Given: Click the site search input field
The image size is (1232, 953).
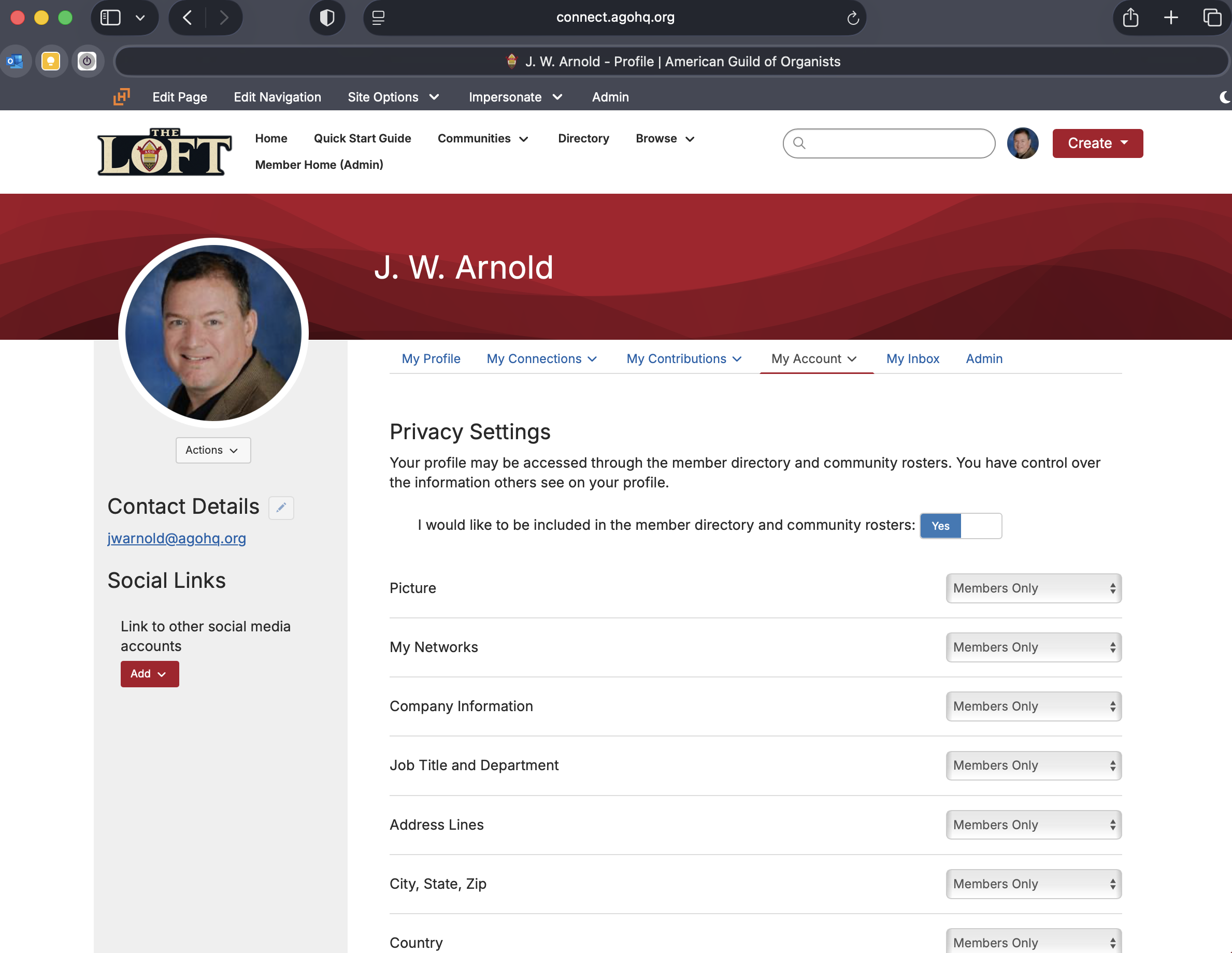Looking at the screenshot, I should point(897,143).
